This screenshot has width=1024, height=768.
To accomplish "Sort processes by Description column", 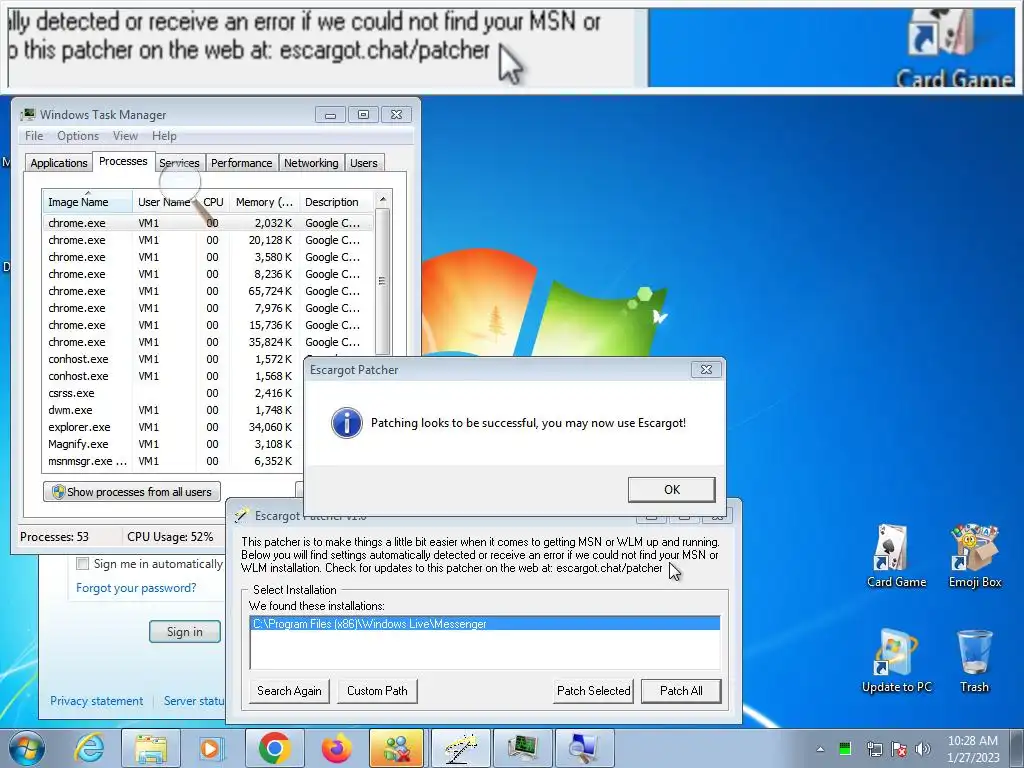I will [336, 202].
